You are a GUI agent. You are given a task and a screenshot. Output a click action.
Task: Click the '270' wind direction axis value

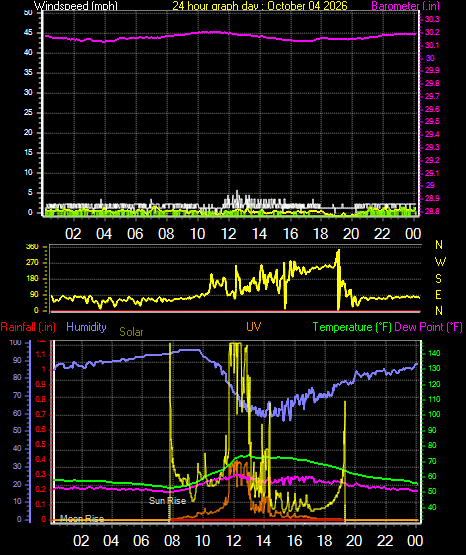[32, 263]
